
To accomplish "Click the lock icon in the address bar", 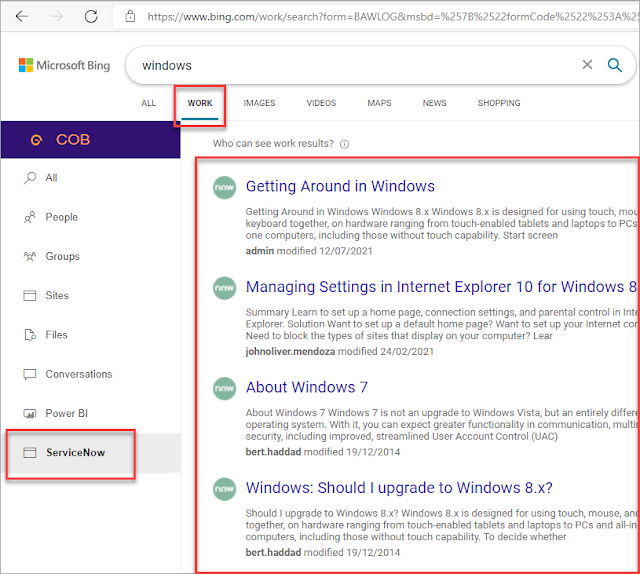I will tap(130, 16).
